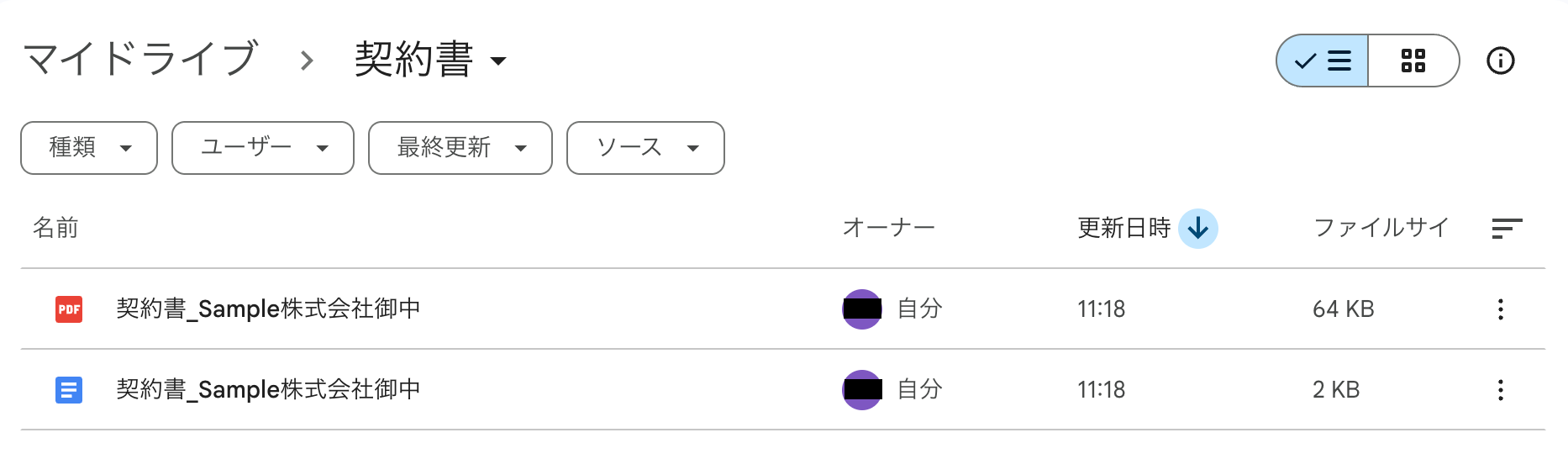Sort by 名前 column header

(55, 228)
